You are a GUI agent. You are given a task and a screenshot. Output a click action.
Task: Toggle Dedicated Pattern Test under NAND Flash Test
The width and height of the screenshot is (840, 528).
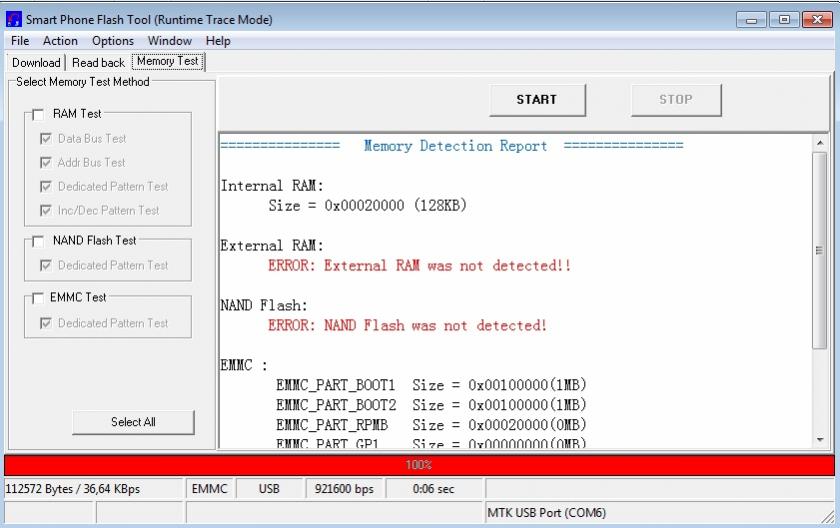coord(46,265)
